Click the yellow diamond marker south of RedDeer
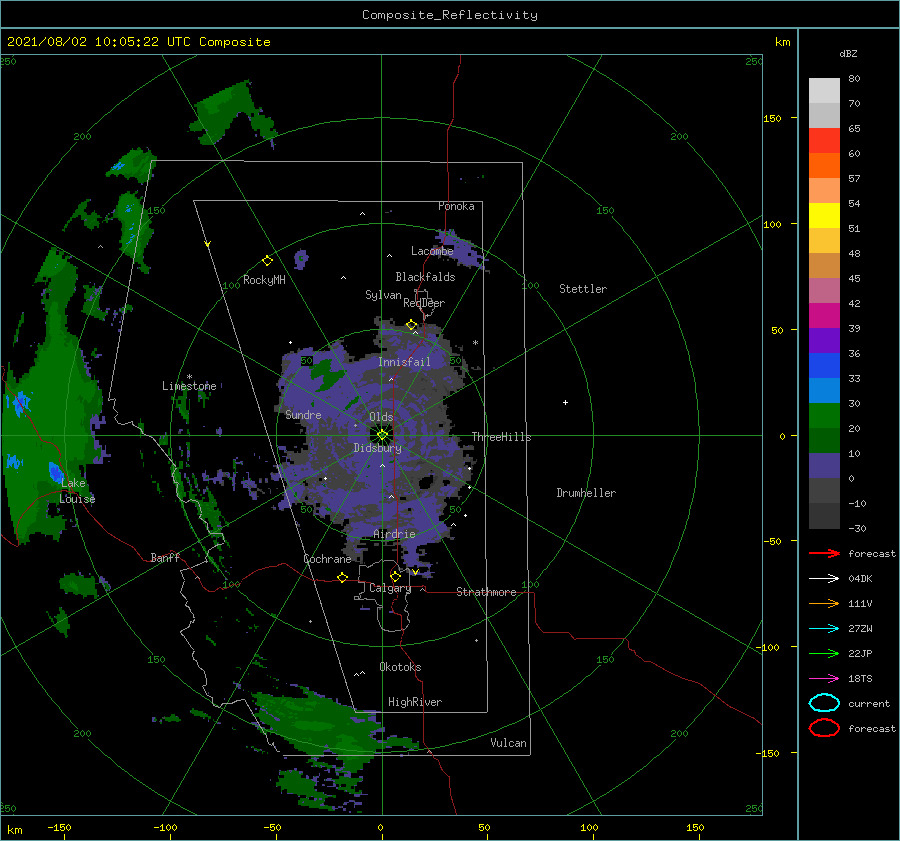 (x=412, y=325)
